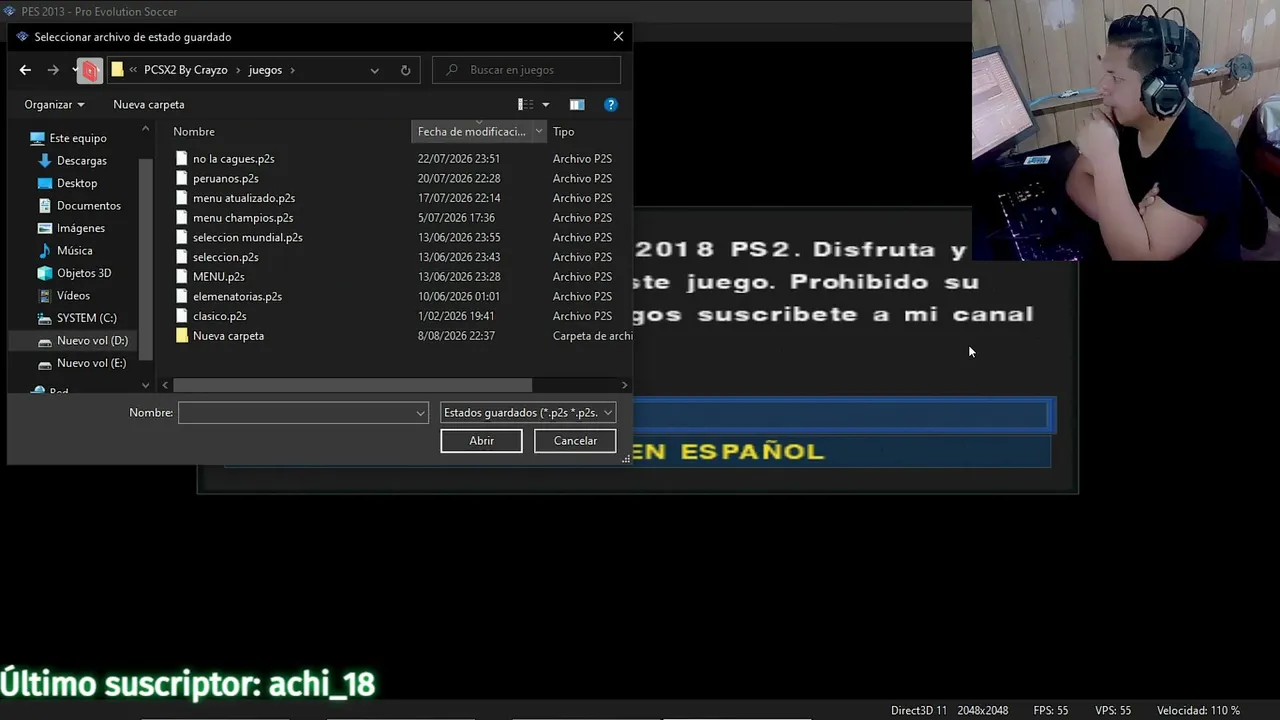Go back with the left arrow button
The width and height of the screenshot is (1280, 720).
point(25,70)
